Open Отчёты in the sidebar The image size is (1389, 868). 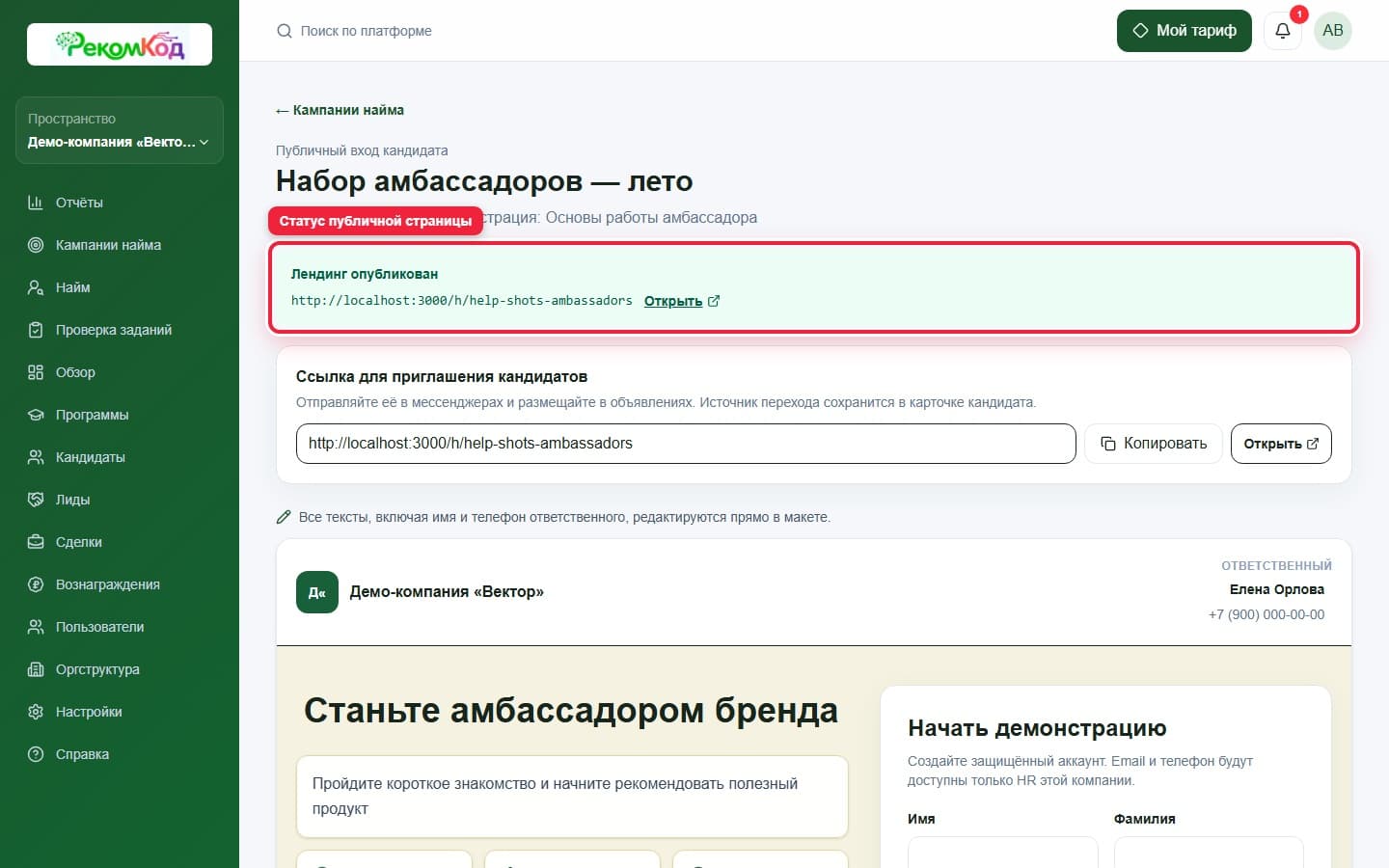pyautogui.click(x=120, y=203)
